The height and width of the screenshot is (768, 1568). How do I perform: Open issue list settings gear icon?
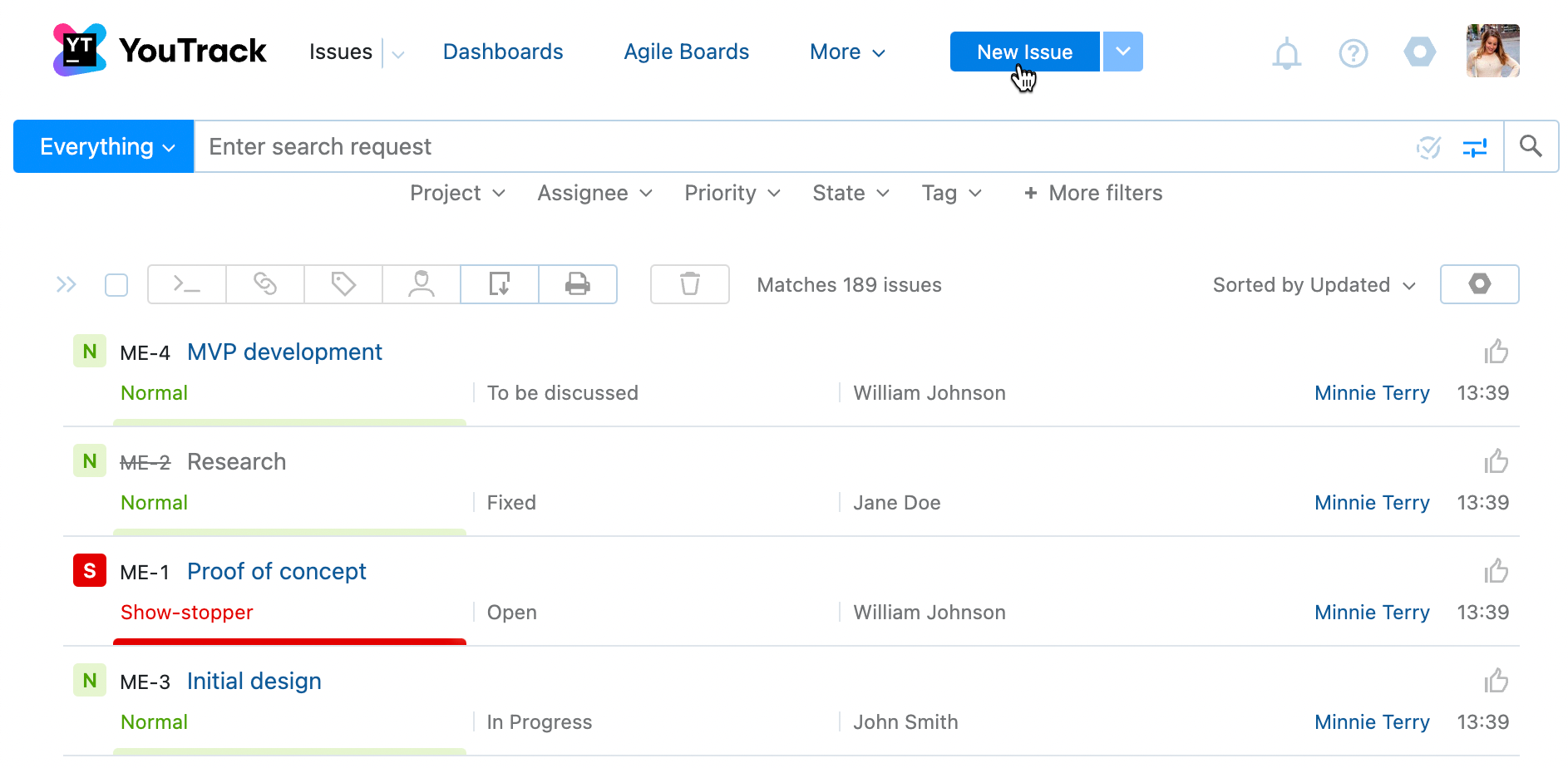click(1479, 284)
